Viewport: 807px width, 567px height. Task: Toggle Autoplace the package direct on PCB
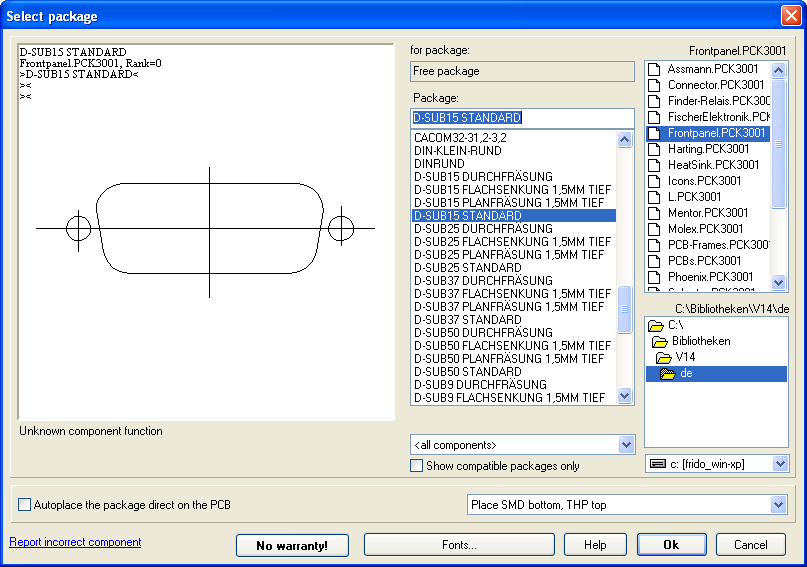(25, 505)
